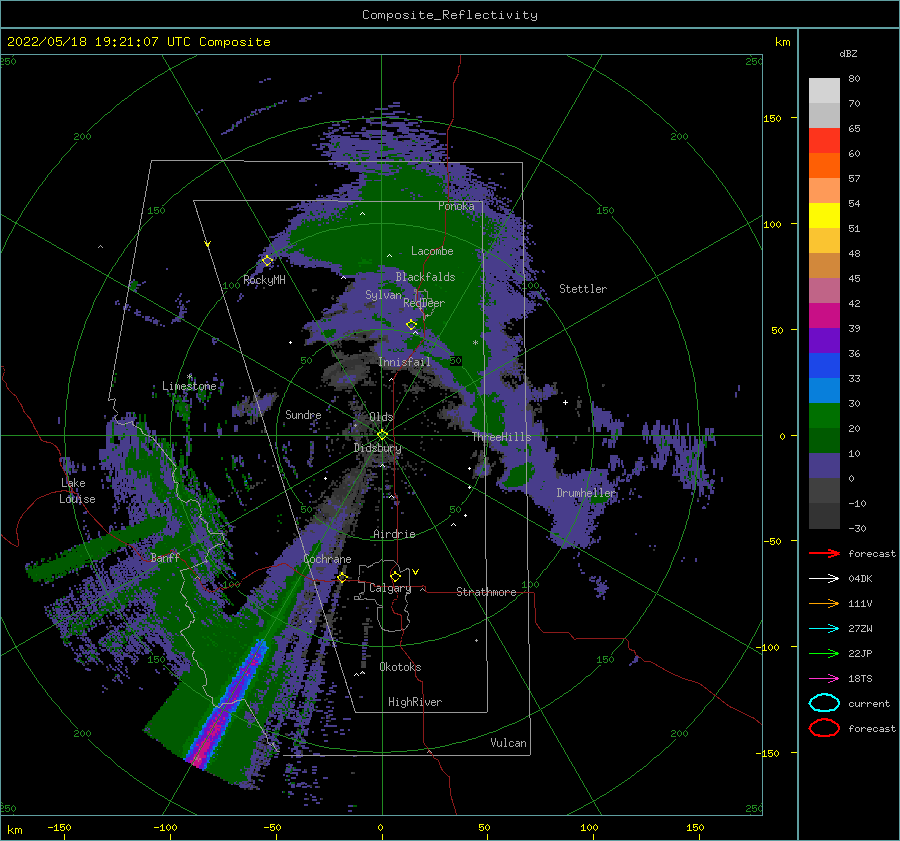Image resolution: width=900 pixels, height=841 pixels.
Task: Select the yellow 51-54 dBZ swatch
Action: click(x=824, y=215)
